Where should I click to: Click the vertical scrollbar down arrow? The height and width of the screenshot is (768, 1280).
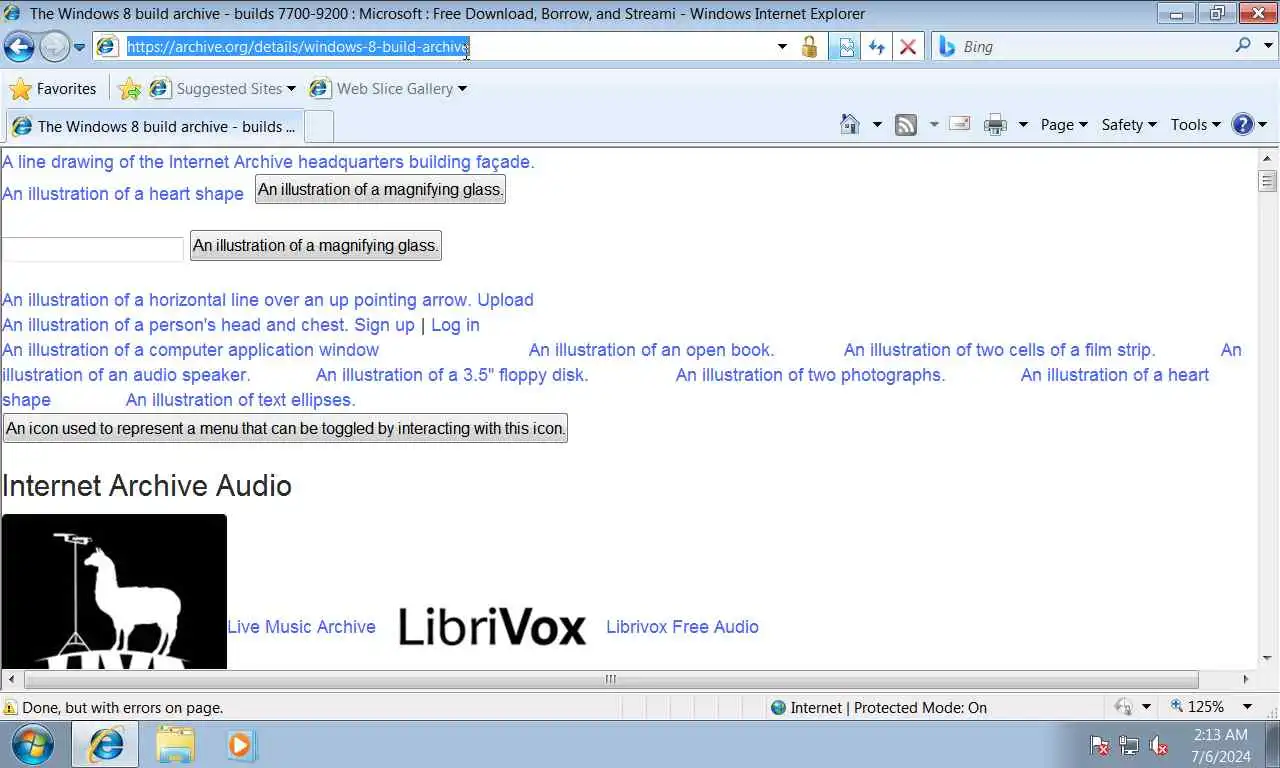1268,658
